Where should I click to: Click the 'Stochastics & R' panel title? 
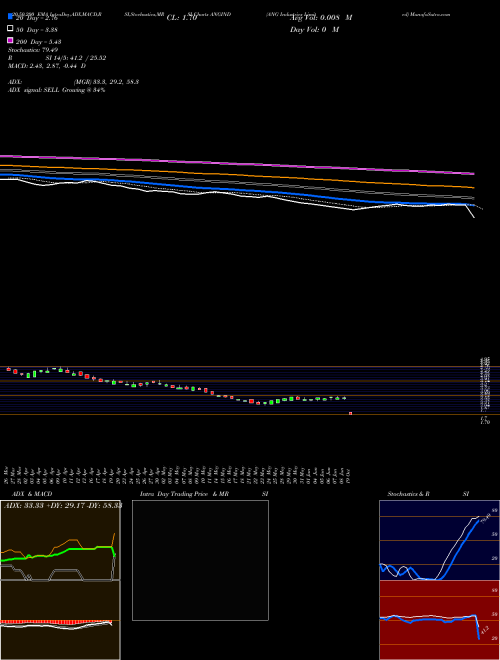coord(408,494)
